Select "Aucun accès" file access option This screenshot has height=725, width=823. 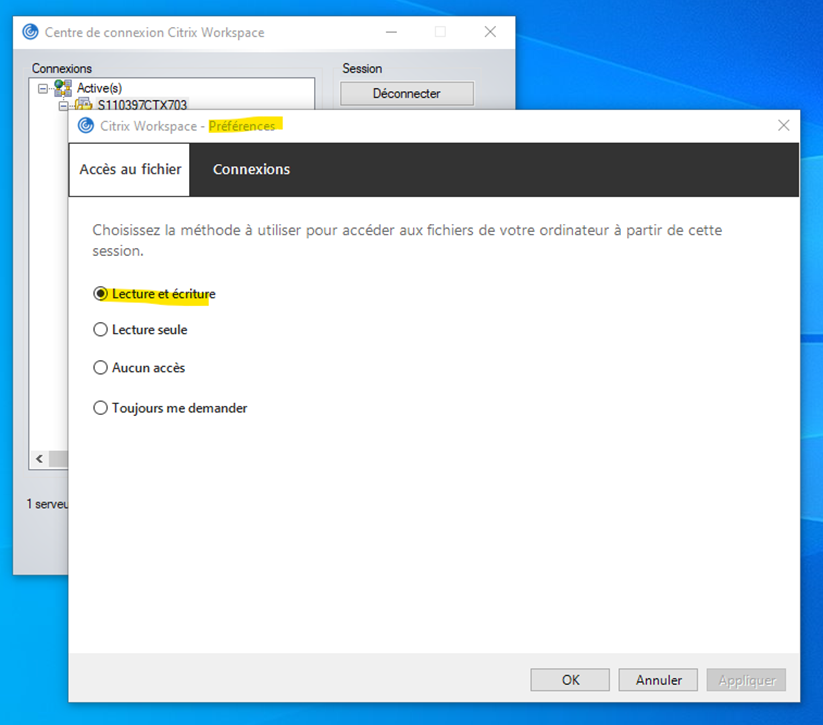click(100, 367)
